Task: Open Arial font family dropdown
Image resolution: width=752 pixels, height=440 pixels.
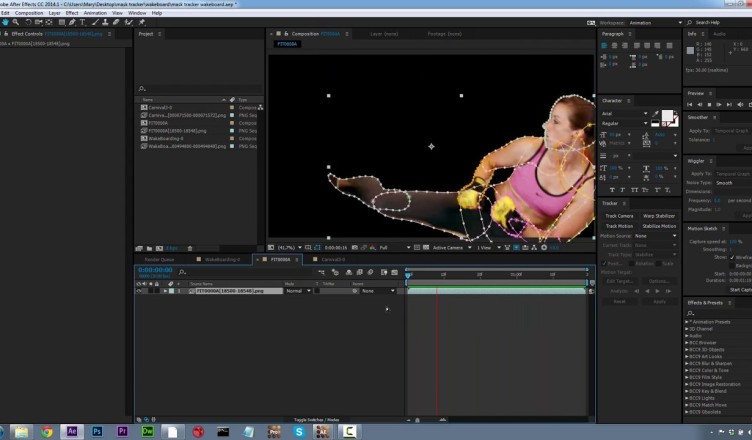Action: (x=624, y=114)
